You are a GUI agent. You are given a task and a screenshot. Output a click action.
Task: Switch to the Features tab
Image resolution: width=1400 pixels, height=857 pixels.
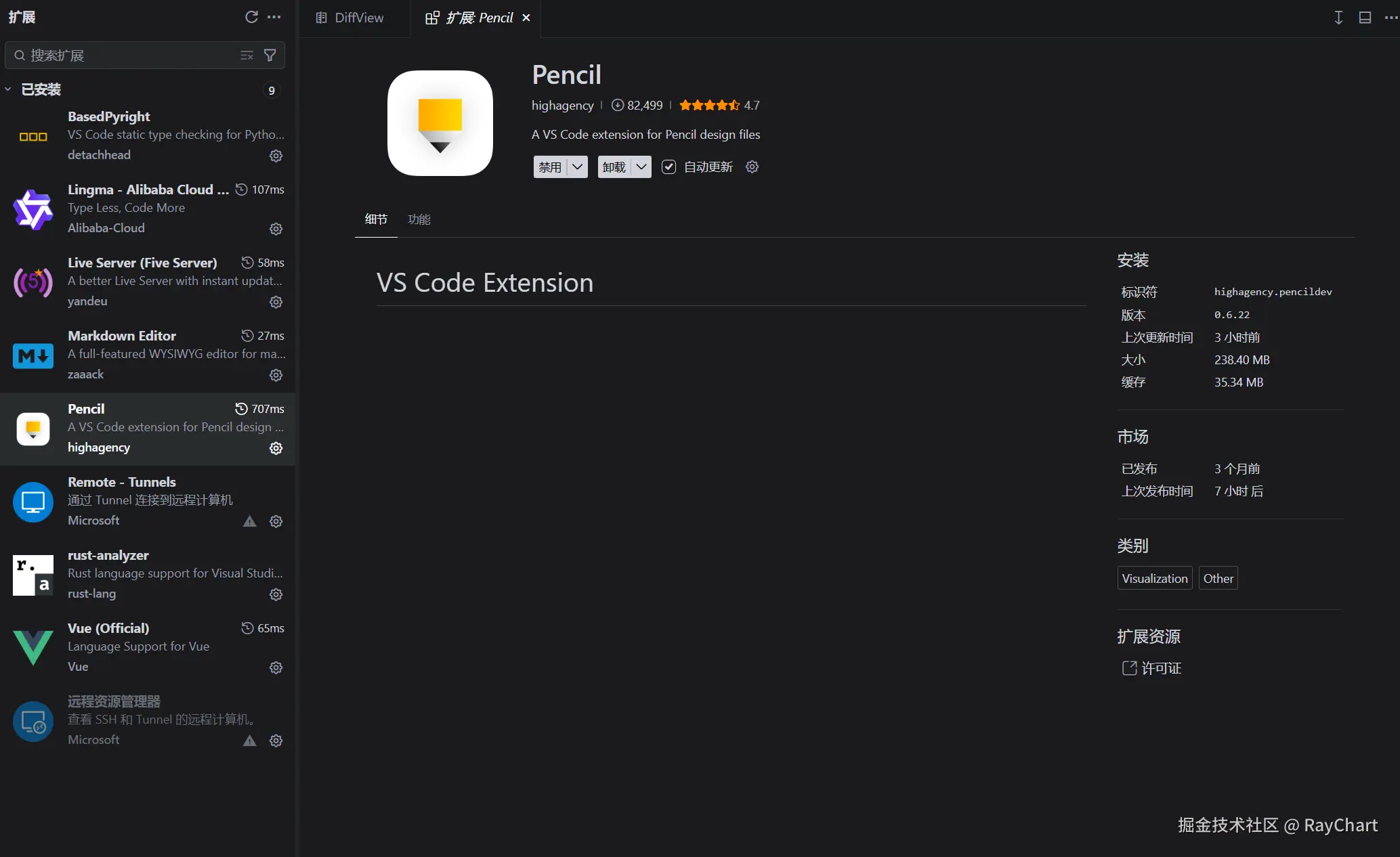pos(419,219)
